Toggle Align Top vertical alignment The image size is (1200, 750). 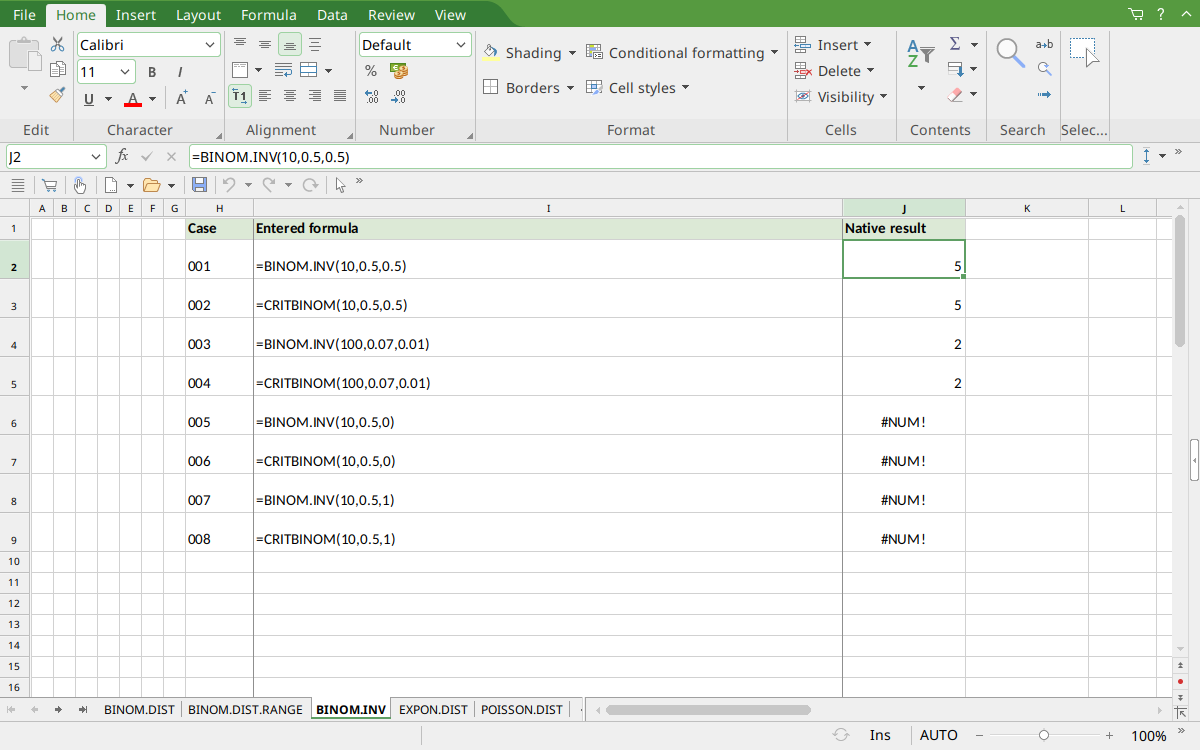tap(240, 44)
